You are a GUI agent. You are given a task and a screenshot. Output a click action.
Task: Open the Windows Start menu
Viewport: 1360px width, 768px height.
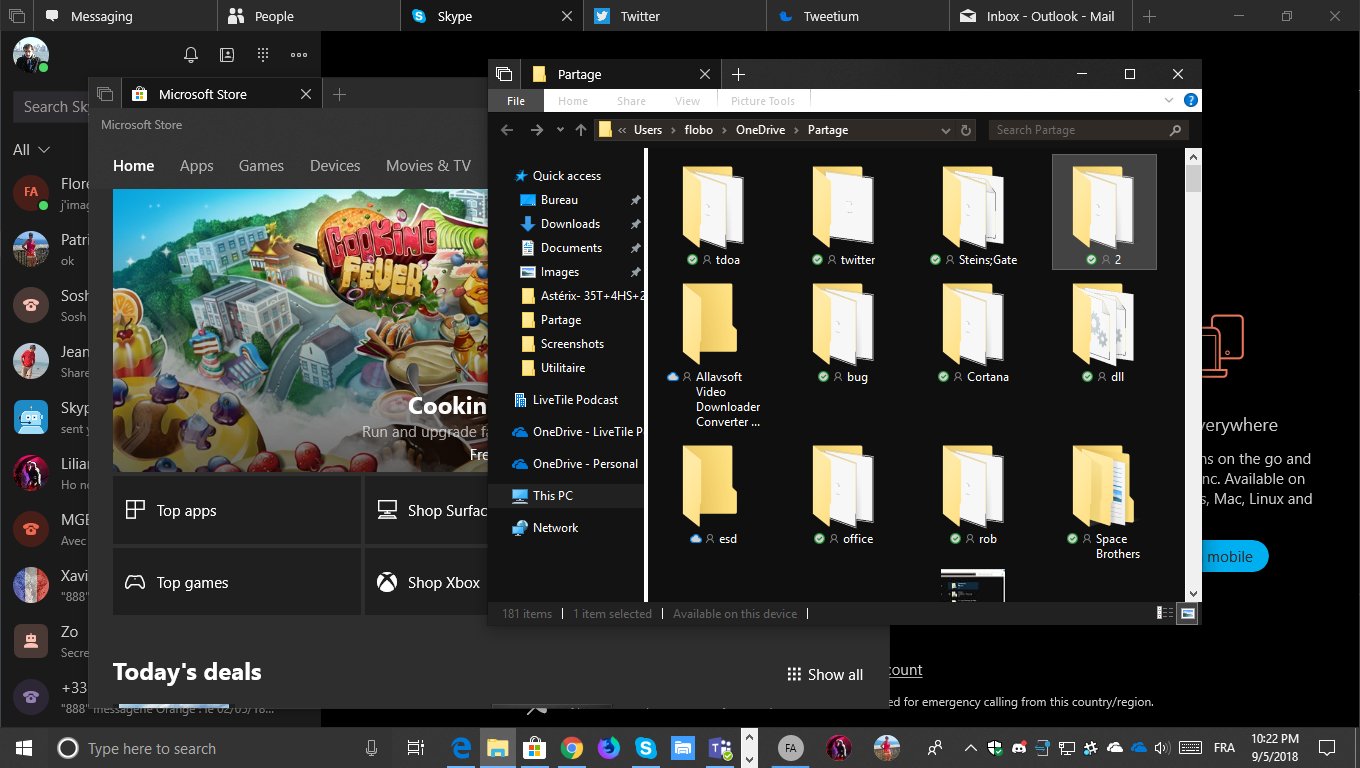24,748
